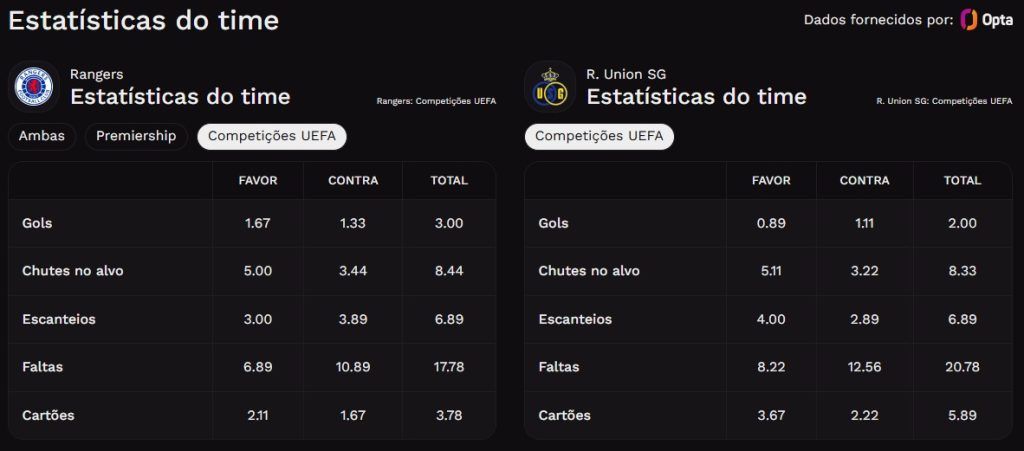Click Union SG FAVOR column header

[771, 181]
